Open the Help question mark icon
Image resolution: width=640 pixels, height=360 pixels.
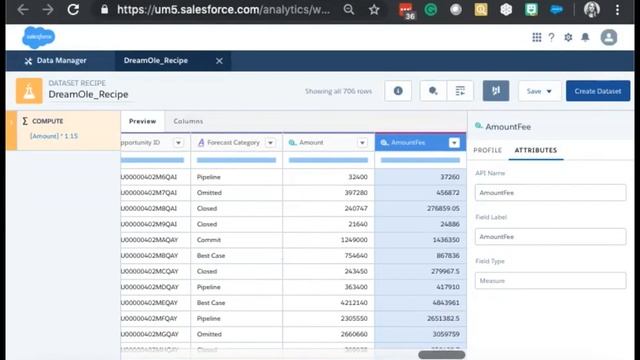(551, 38)
